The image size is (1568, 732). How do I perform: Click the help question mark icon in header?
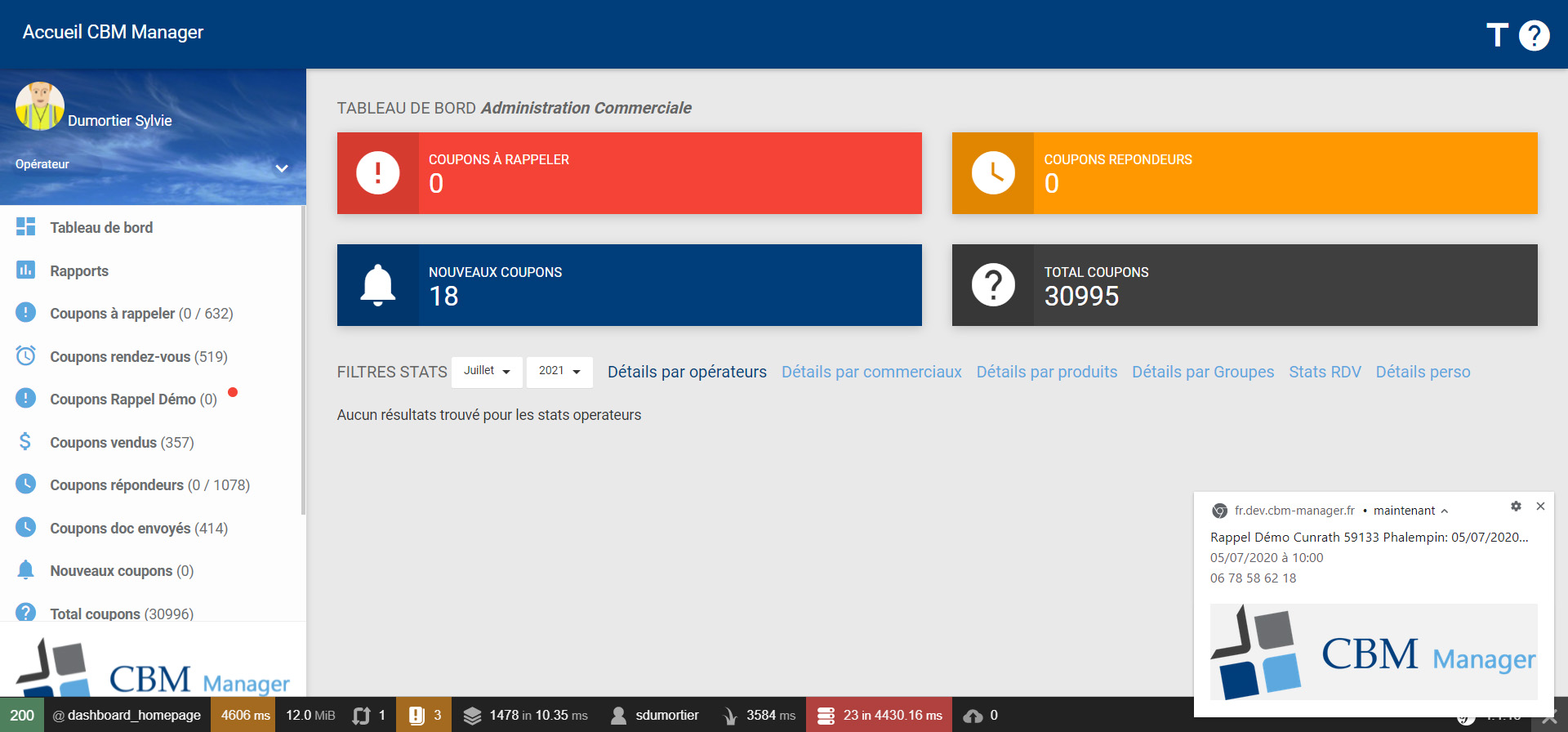point(1534,35)
